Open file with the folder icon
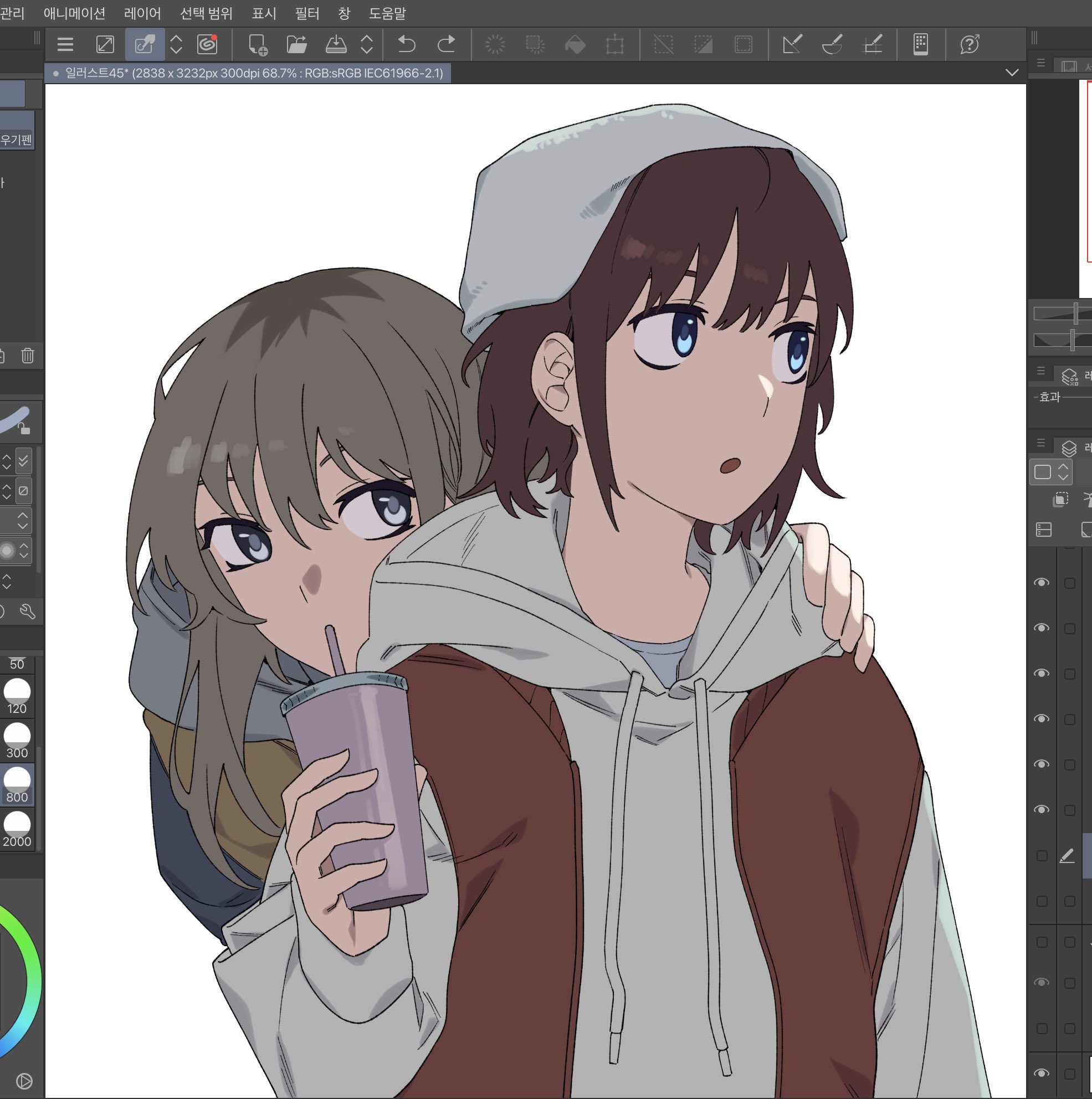 (x=296, y=44)
